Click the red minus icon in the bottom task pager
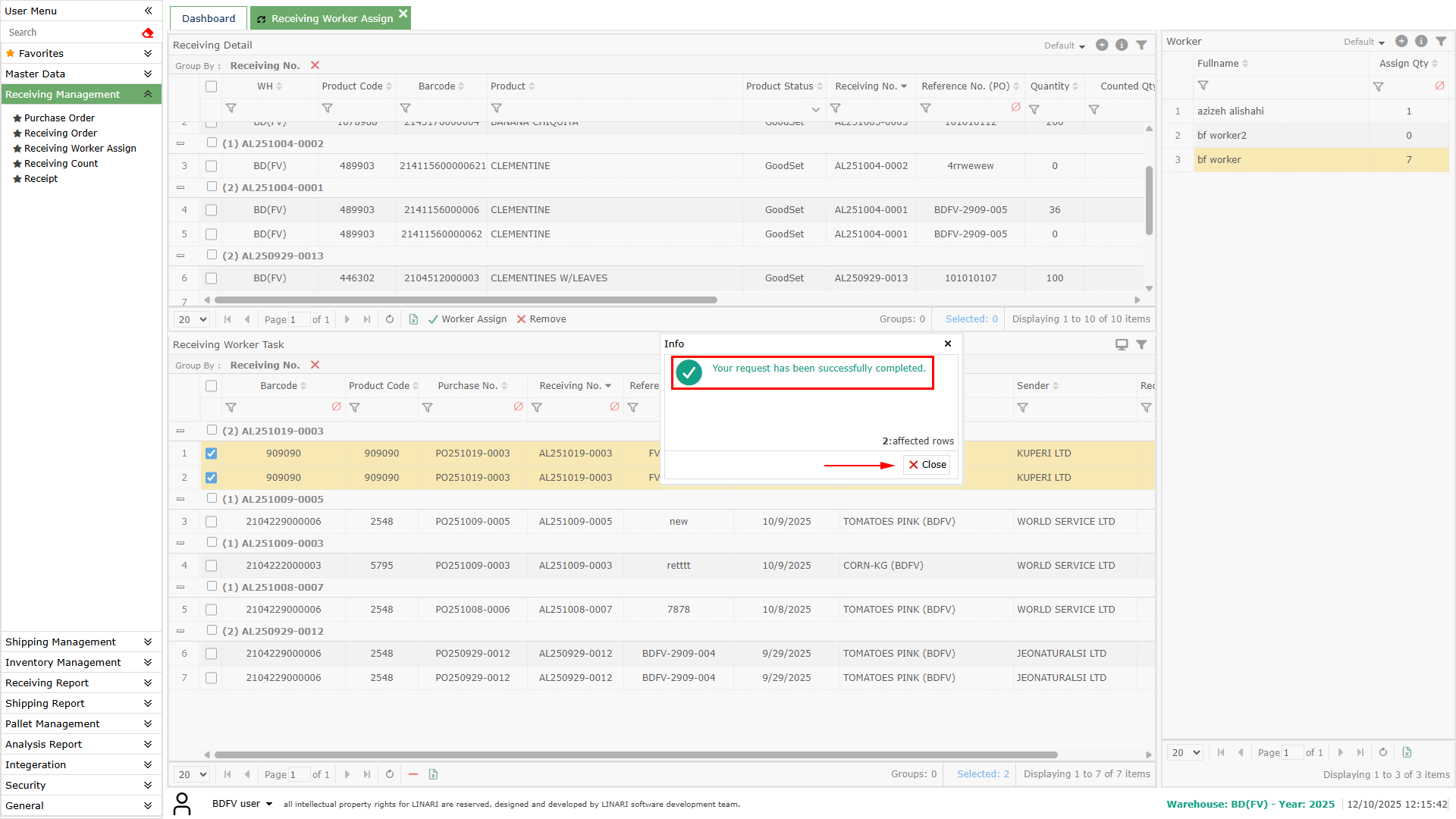The width and height of the screenshot is (1456, 819). pos(413,774)
